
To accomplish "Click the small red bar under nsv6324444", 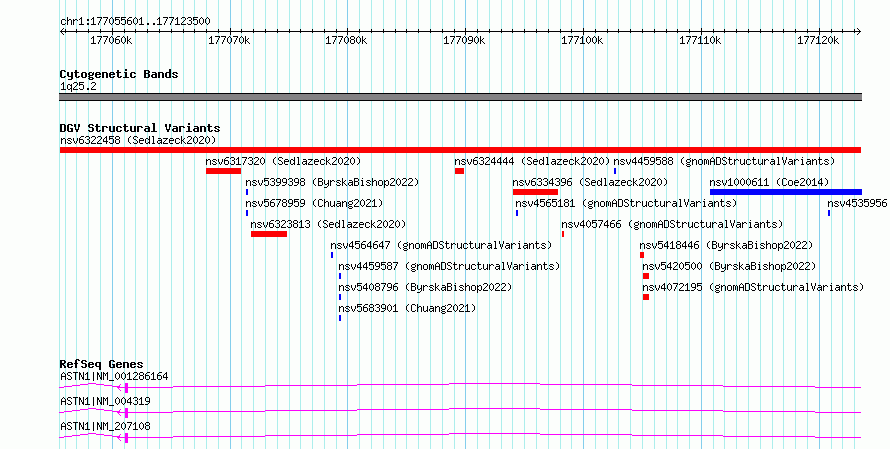I will 459,171.
